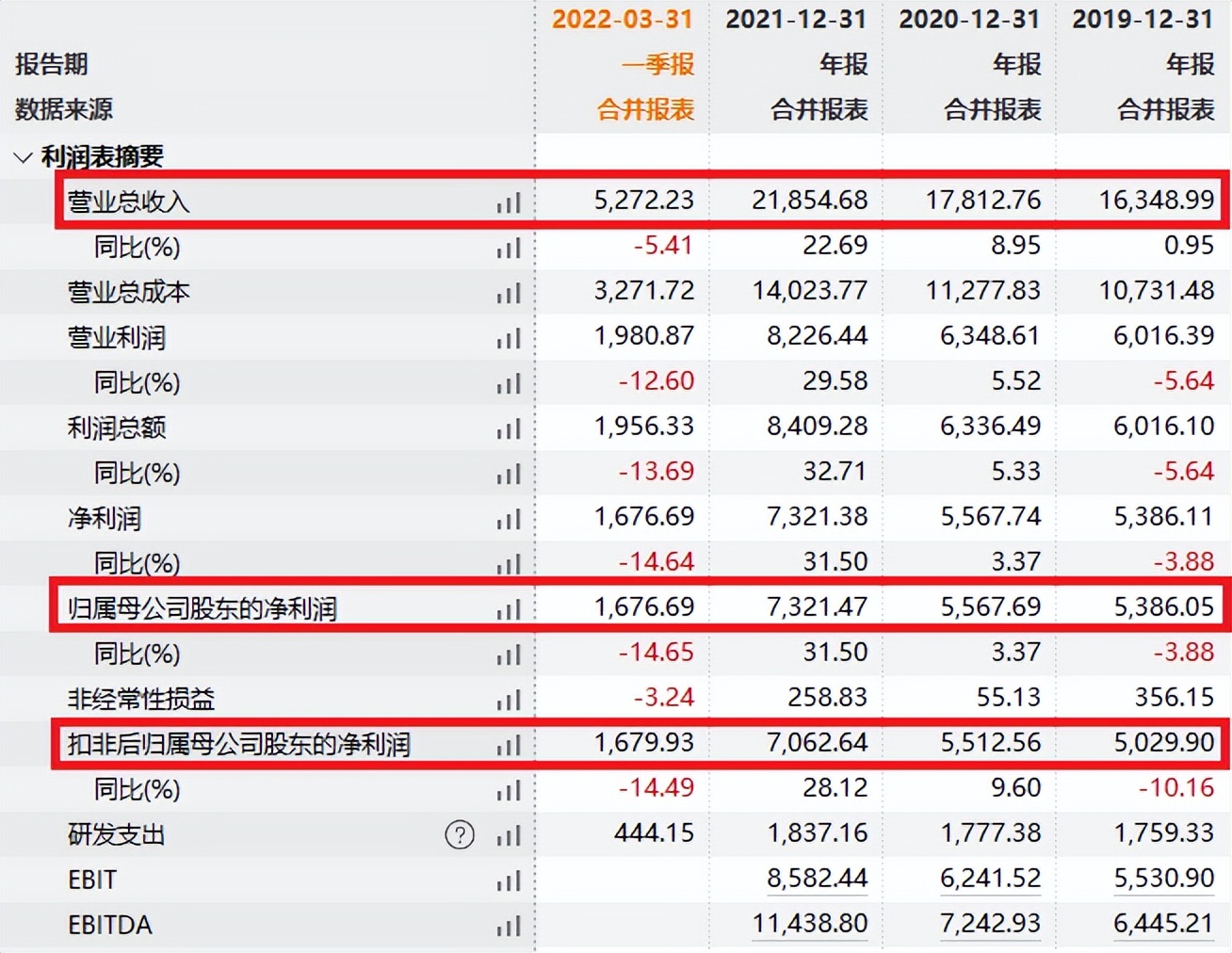The width and height of the screenshot is (1232, 953).
Task: Click the 11,438.80 EBITDA value
Action: tap(809, 923)
